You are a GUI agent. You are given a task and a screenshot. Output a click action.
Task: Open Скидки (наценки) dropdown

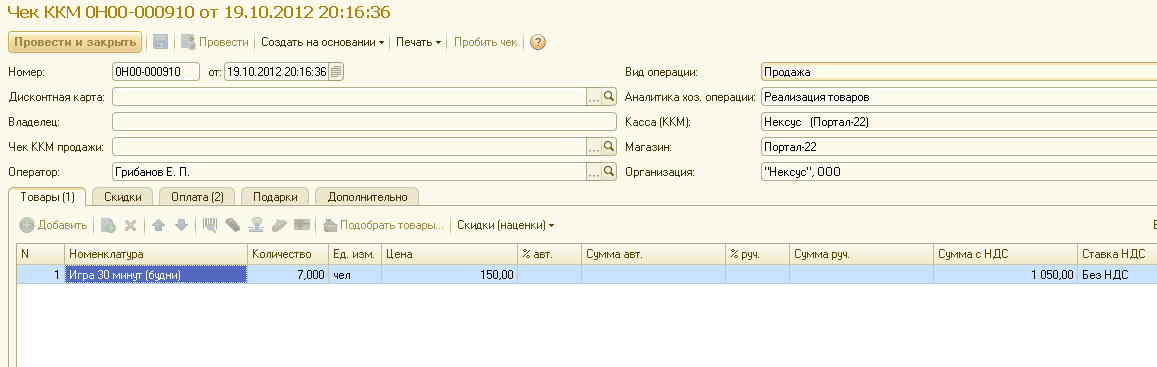[x=505, y=225]
